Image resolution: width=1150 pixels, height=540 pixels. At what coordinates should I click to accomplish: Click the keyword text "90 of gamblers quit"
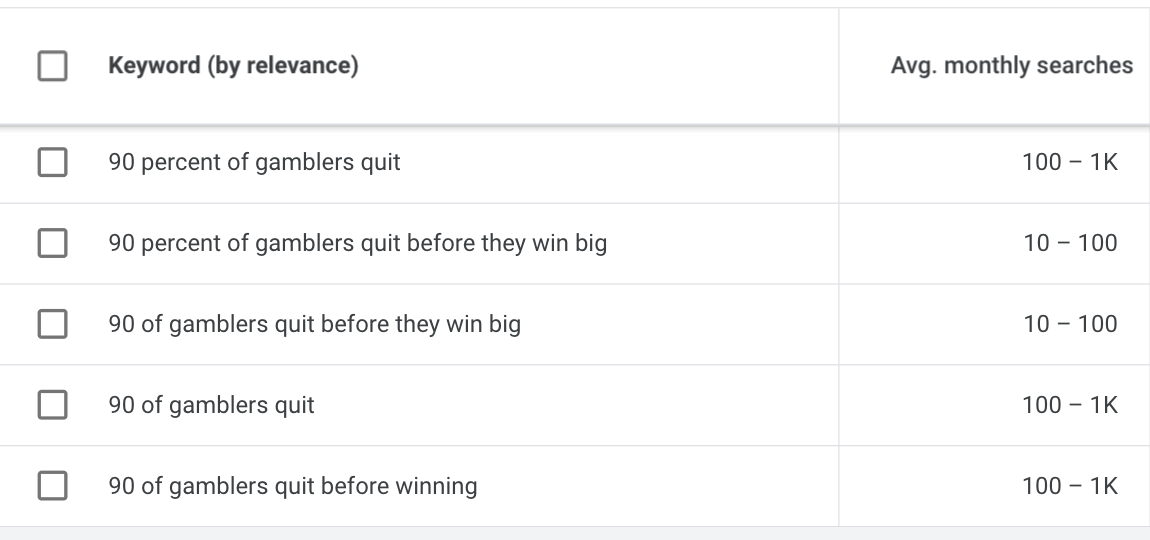tap(211, 406)
